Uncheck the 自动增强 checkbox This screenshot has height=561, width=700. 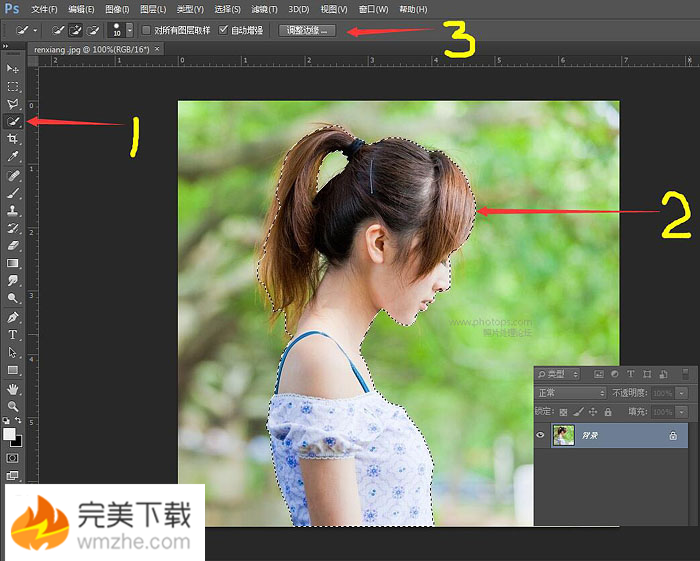[x=223, y=31]
